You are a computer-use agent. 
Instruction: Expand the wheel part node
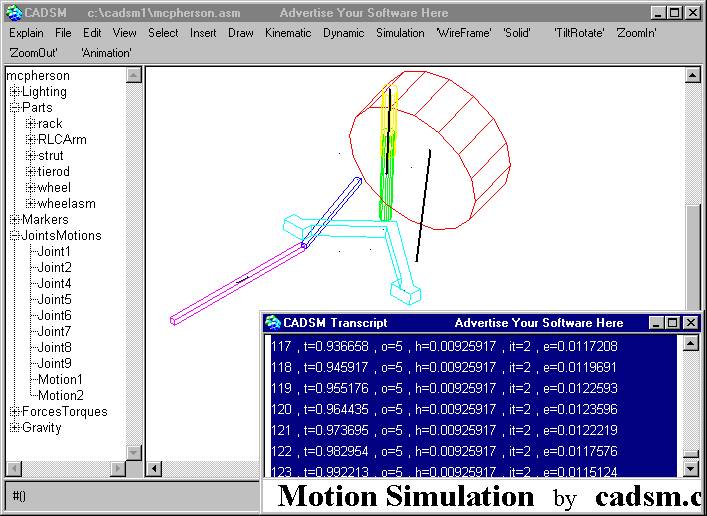point(31,188)
